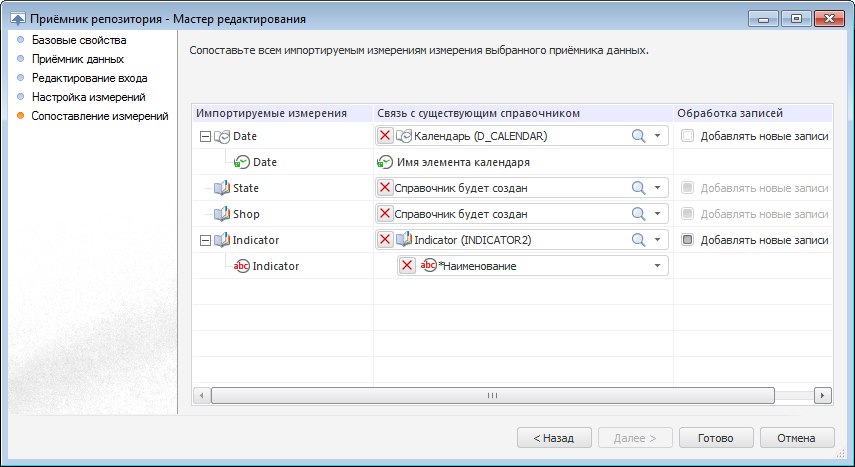Clear the State dimension link with red X
855x467 pixels.
[x=385, y=188]
